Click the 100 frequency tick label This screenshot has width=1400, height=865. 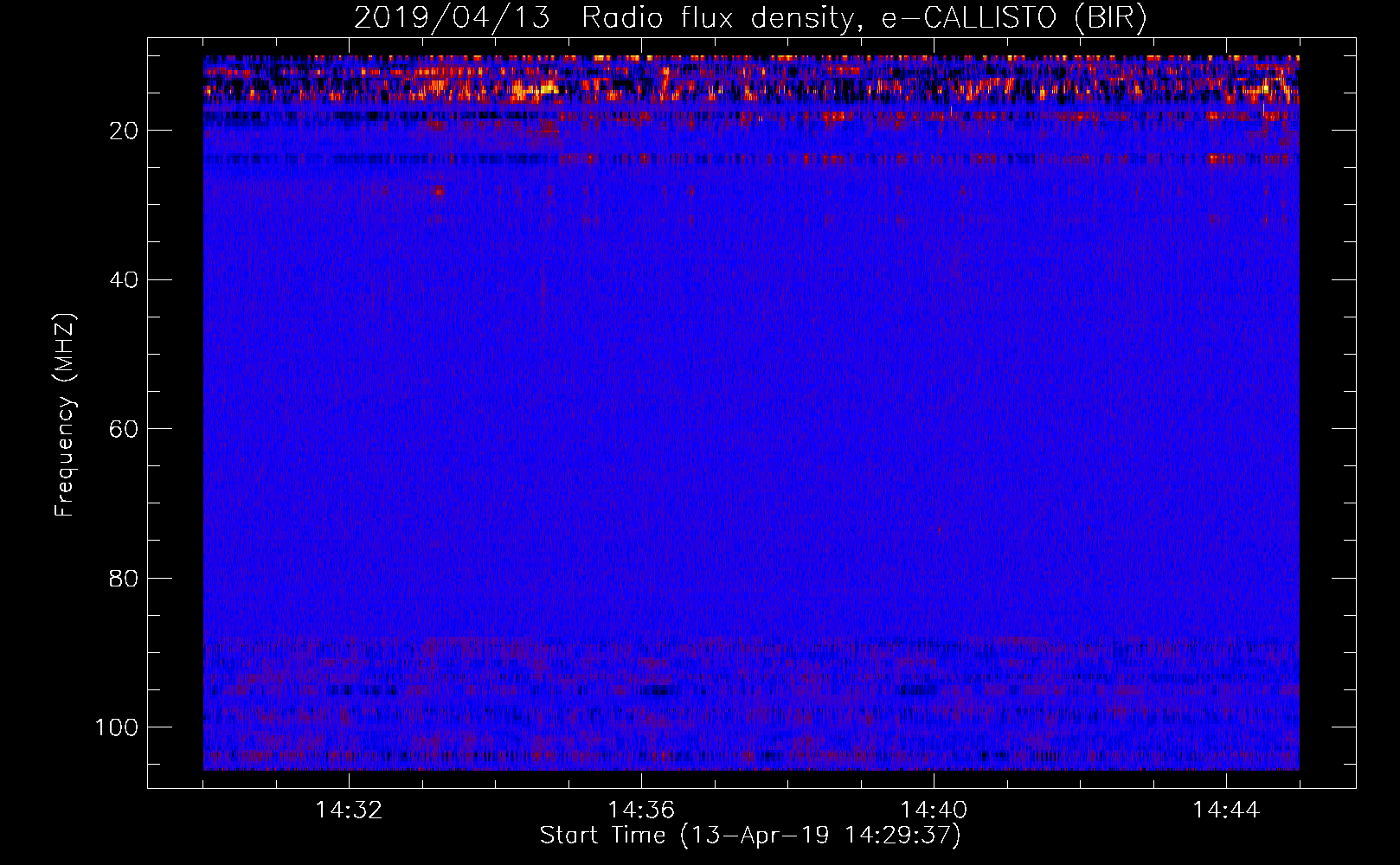click(116, 727)
